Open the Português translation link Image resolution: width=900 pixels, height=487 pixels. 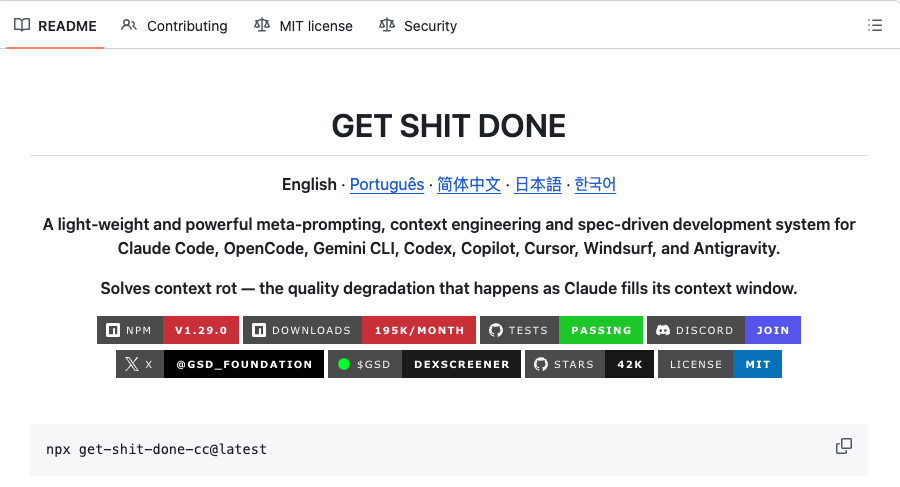coord(387,184)
